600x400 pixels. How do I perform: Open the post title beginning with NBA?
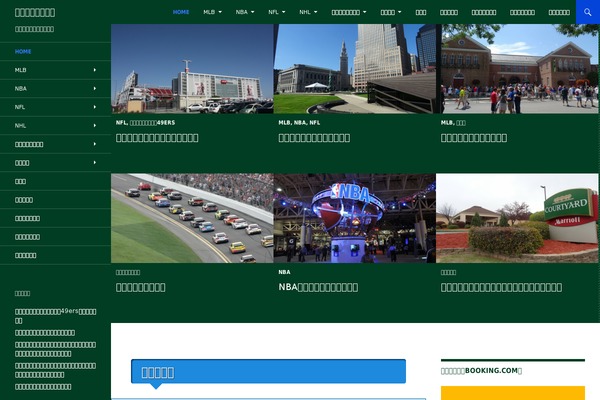(318, 287)
